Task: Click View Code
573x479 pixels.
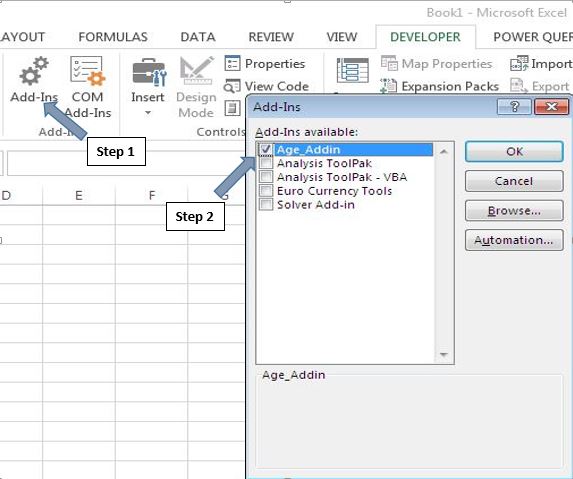Action: (x=267, y=86)
